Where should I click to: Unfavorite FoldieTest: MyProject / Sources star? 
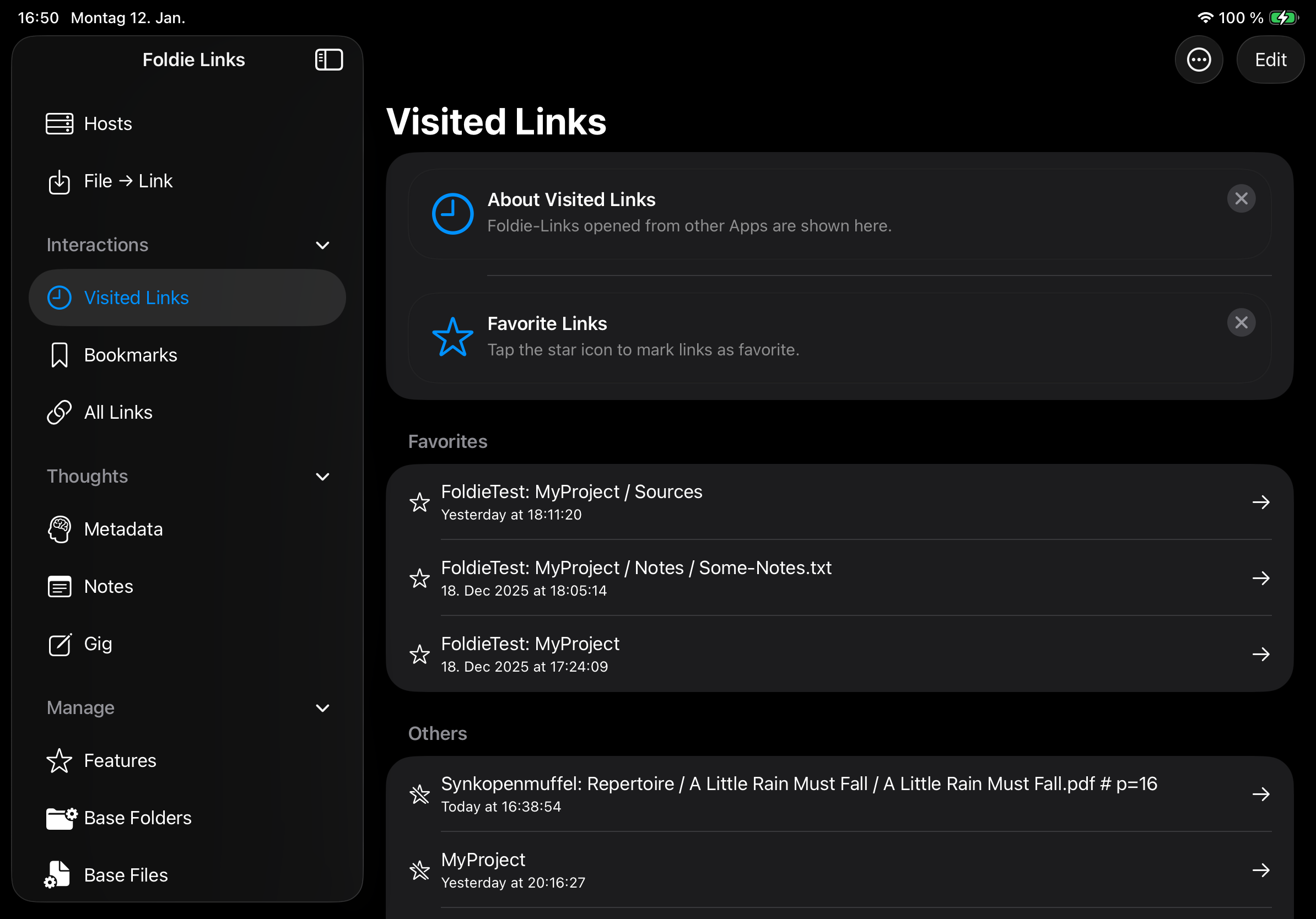(x=419, y=502)
